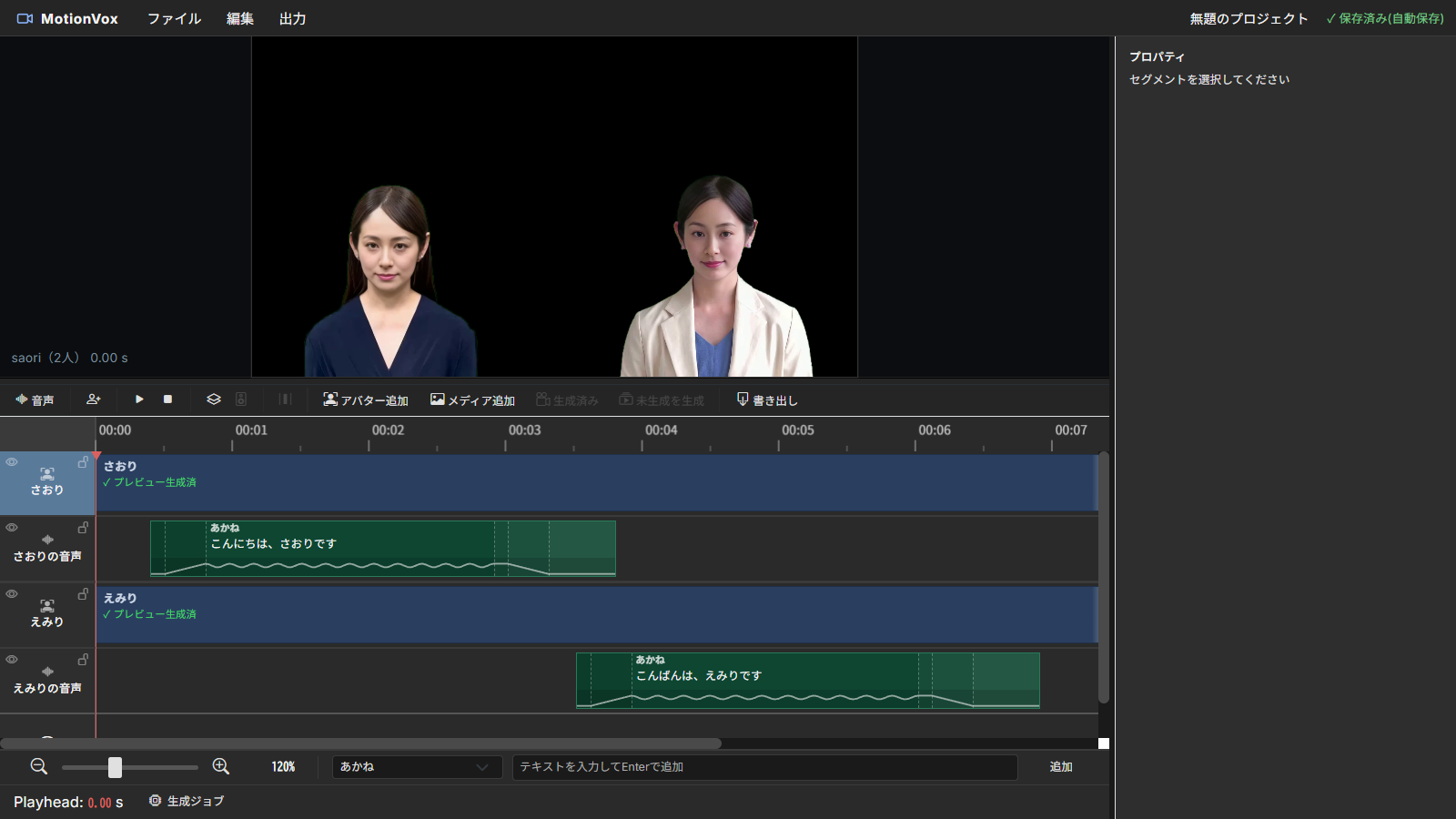Lock the えみりの音声 track

(x=83, y=660)
